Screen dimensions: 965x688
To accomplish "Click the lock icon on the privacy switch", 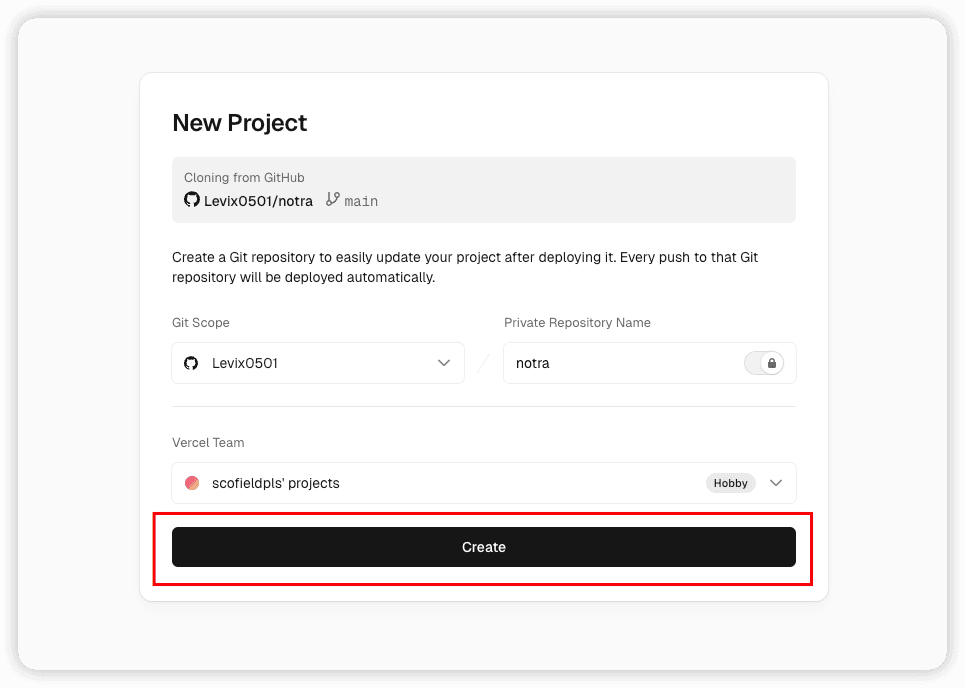I will [x=771, y=363].
